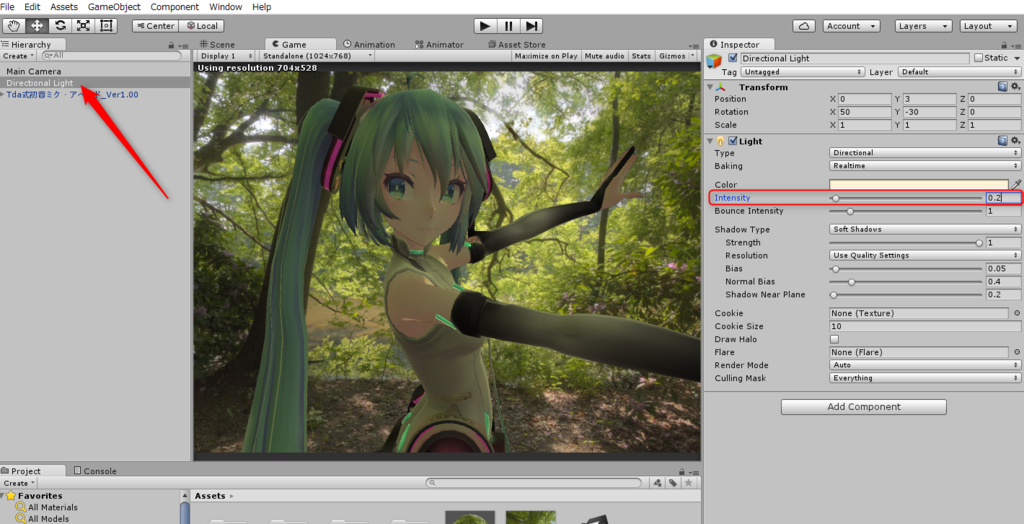Open the Layer Default dropdown
Viewport: 1024px width, 524px height.
(959, 72)
